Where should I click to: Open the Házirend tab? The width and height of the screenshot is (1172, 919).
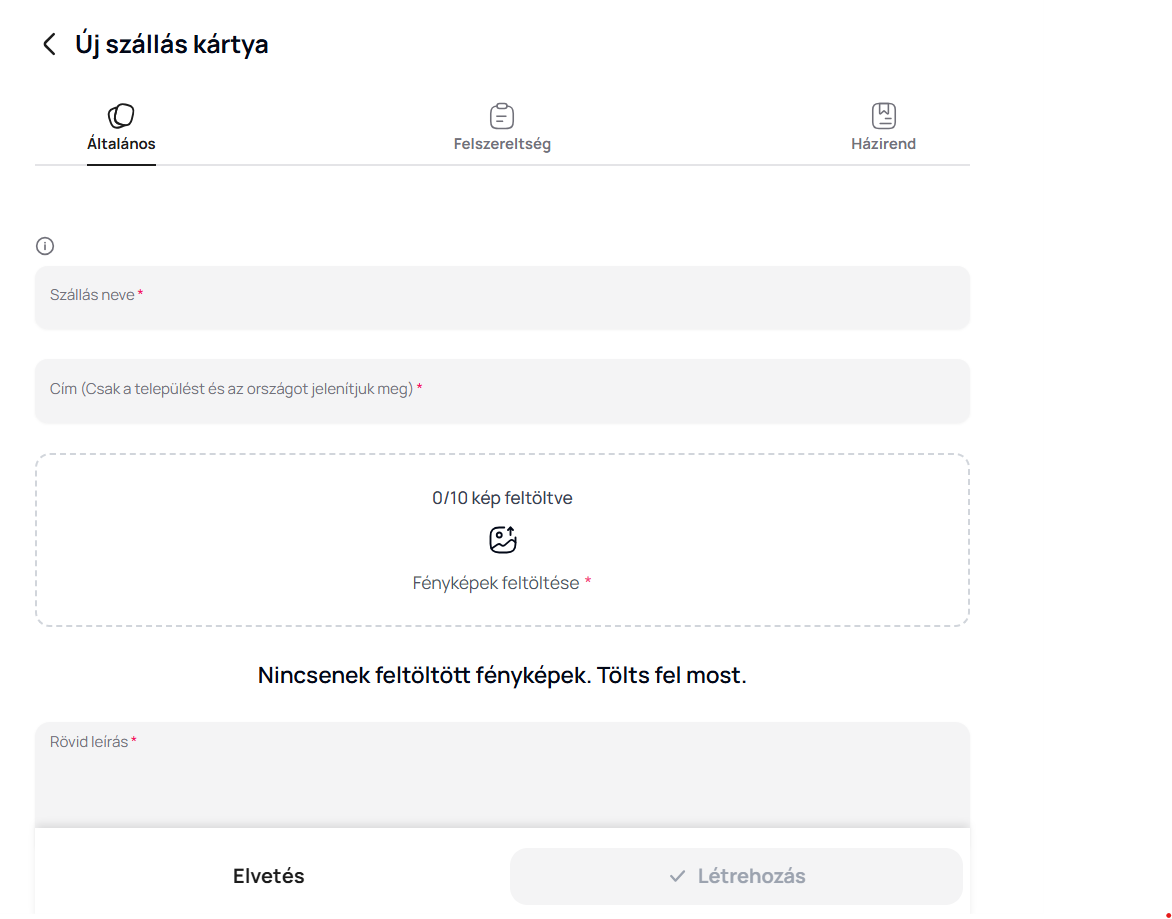point(883,144)
